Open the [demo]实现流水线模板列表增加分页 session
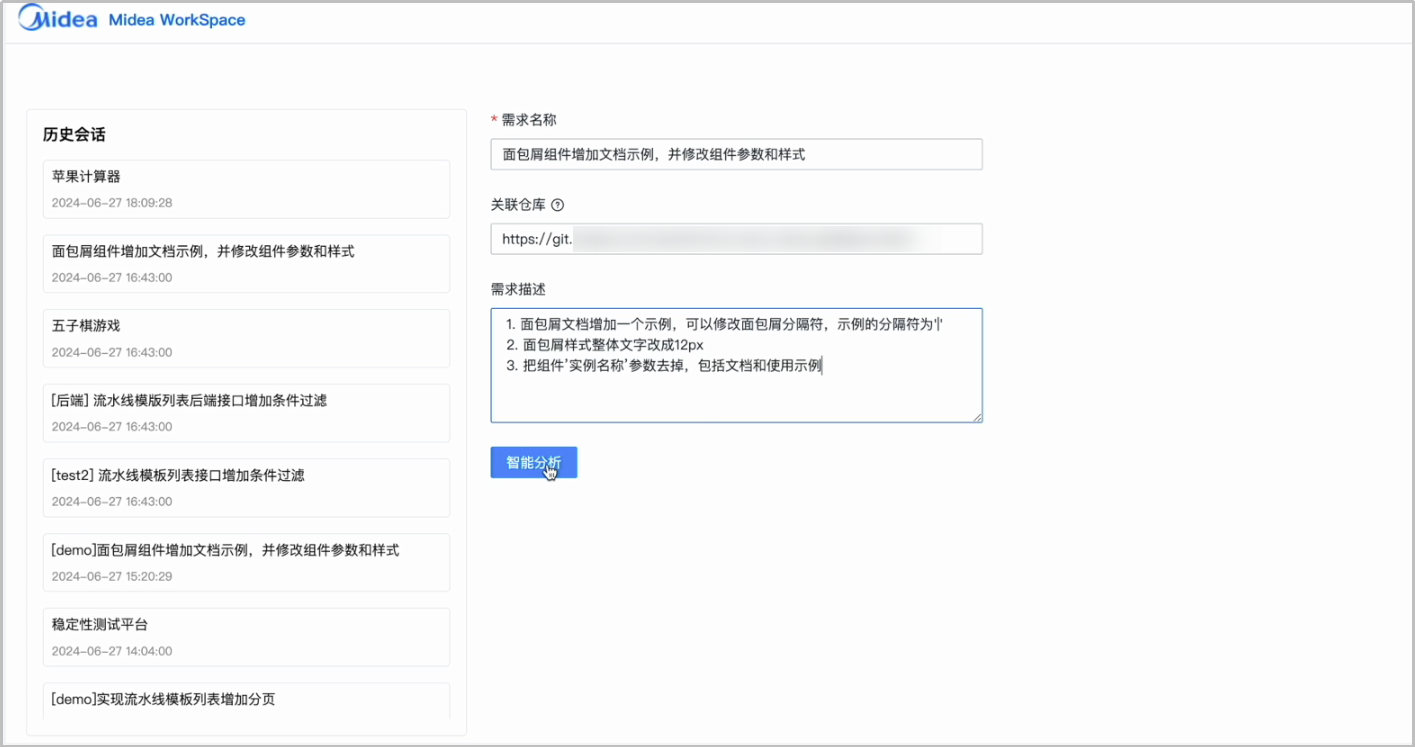 [246, 700]
